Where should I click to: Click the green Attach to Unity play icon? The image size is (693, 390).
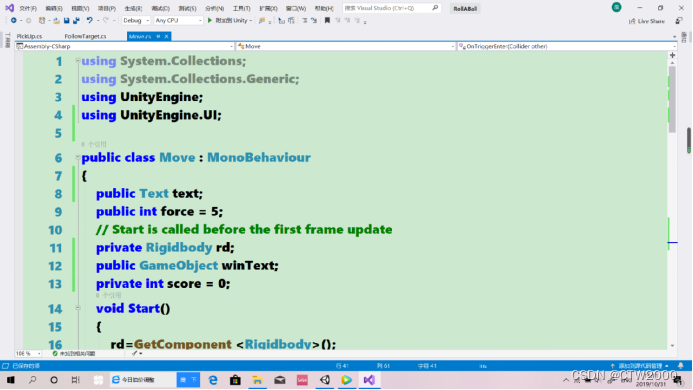click(x=210, y=20)
